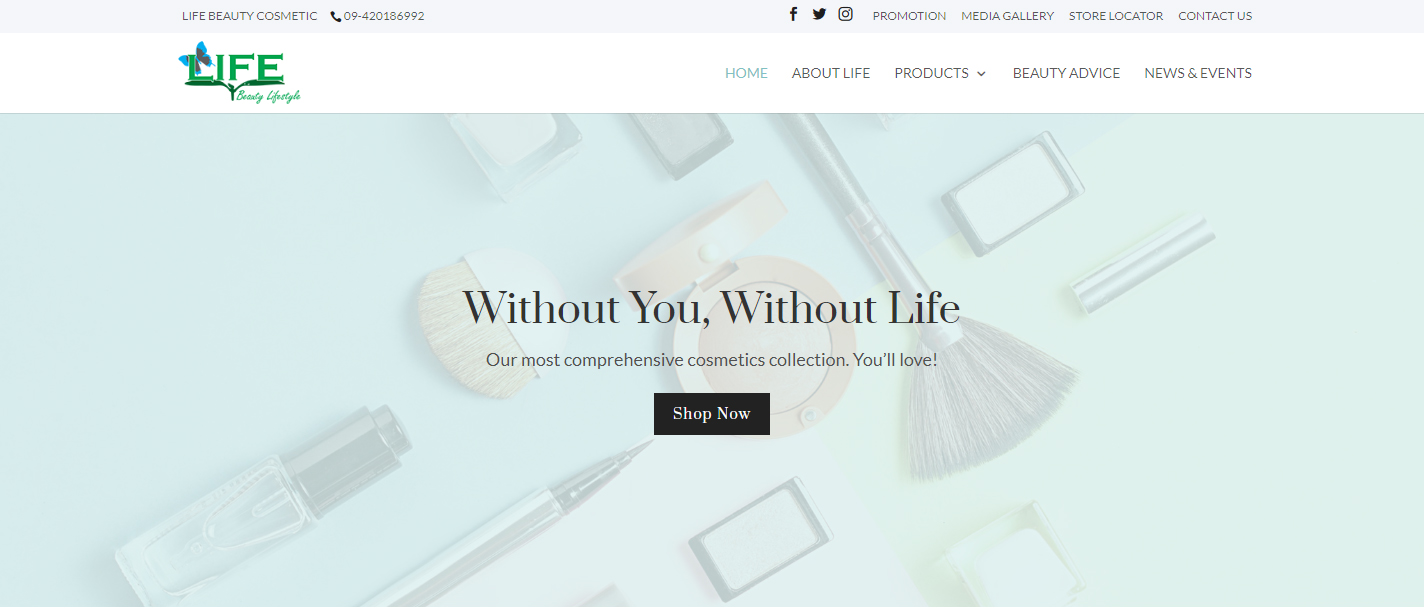This screenshot has width=1424, height=610.
Task: Open the Facebook social icon
Action: point(793,14)
